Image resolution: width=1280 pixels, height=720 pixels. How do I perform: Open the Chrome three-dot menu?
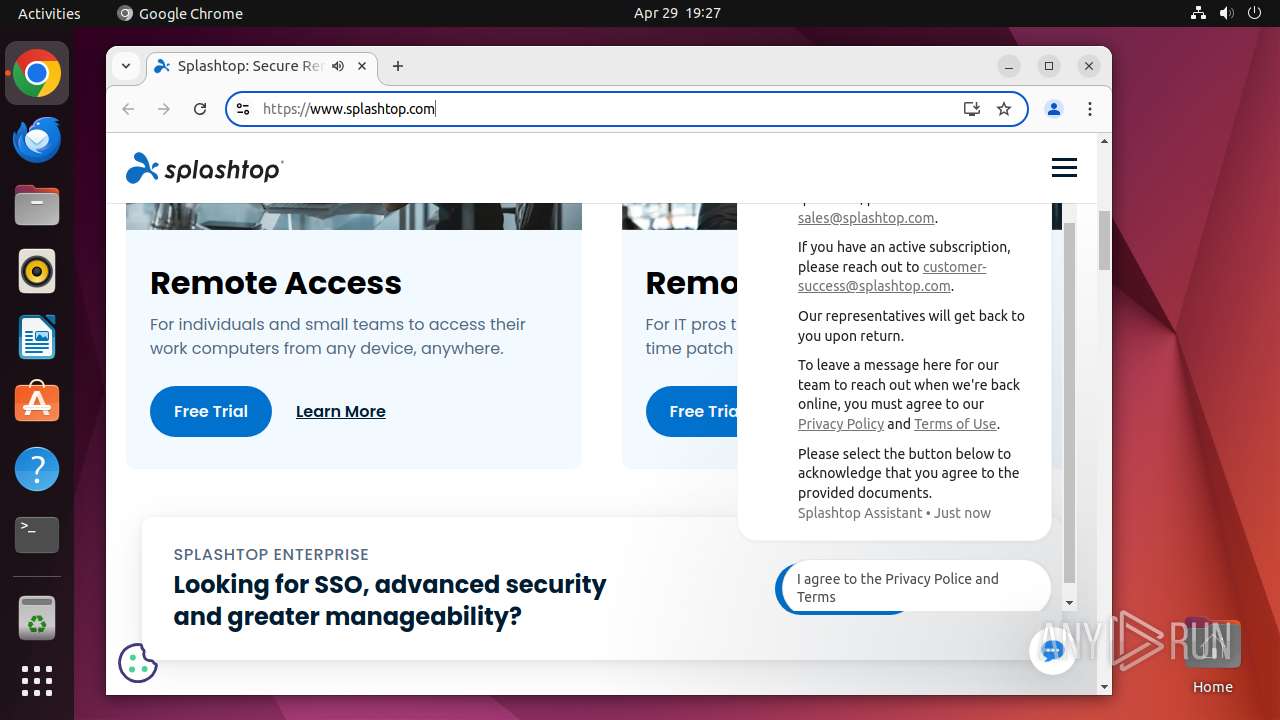(x=1090, y=109)
